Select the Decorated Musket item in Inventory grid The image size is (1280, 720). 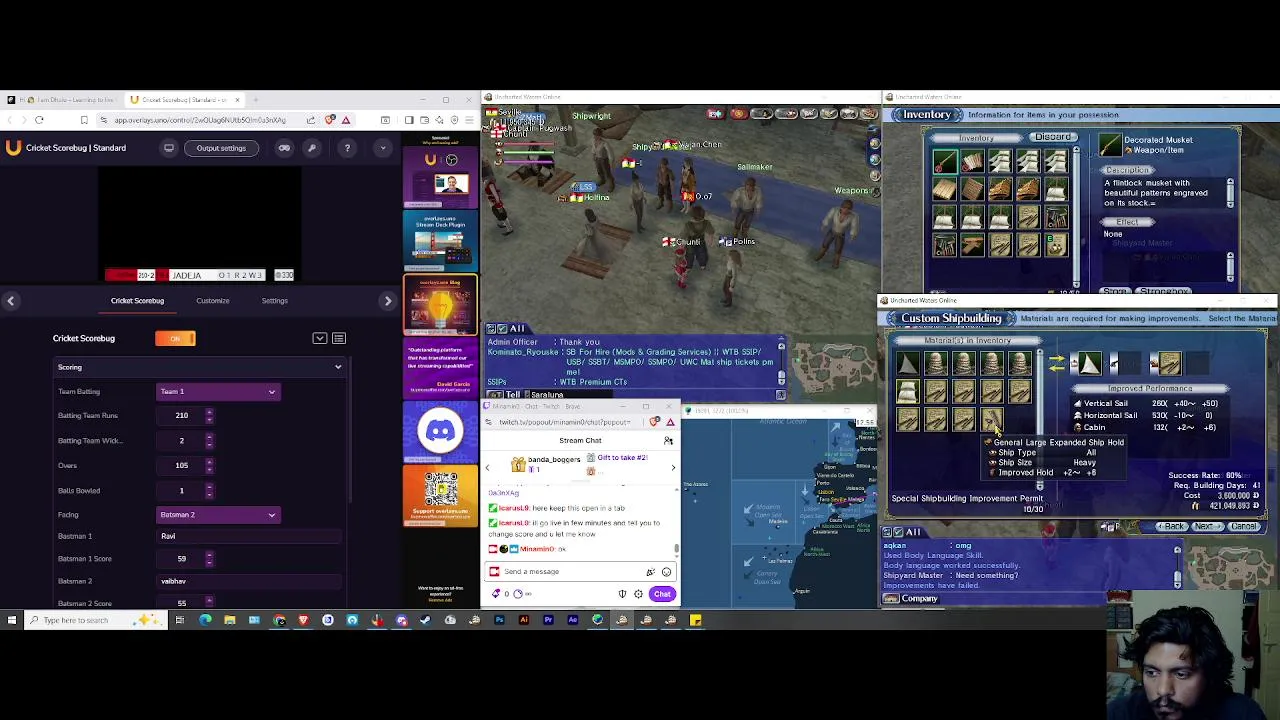(945, 161)
